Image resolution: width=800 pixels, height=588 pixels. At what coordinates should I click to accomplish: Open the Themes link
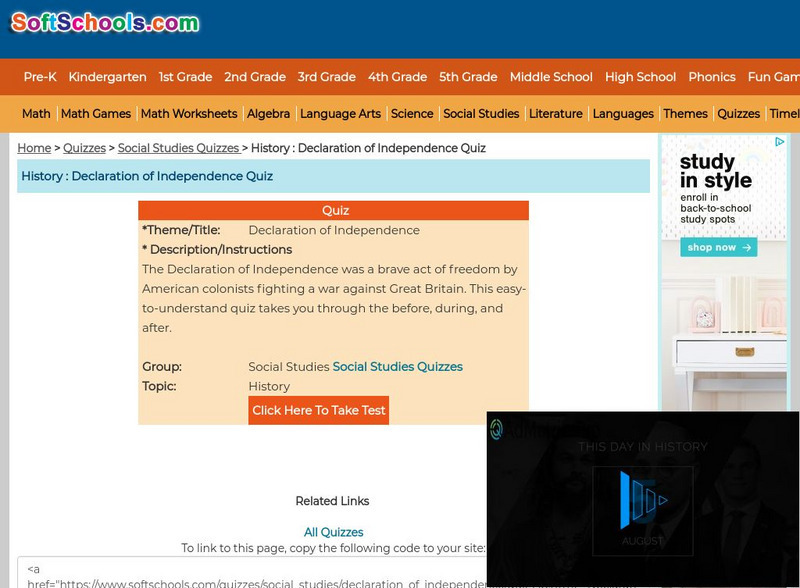tap(685, 113)
